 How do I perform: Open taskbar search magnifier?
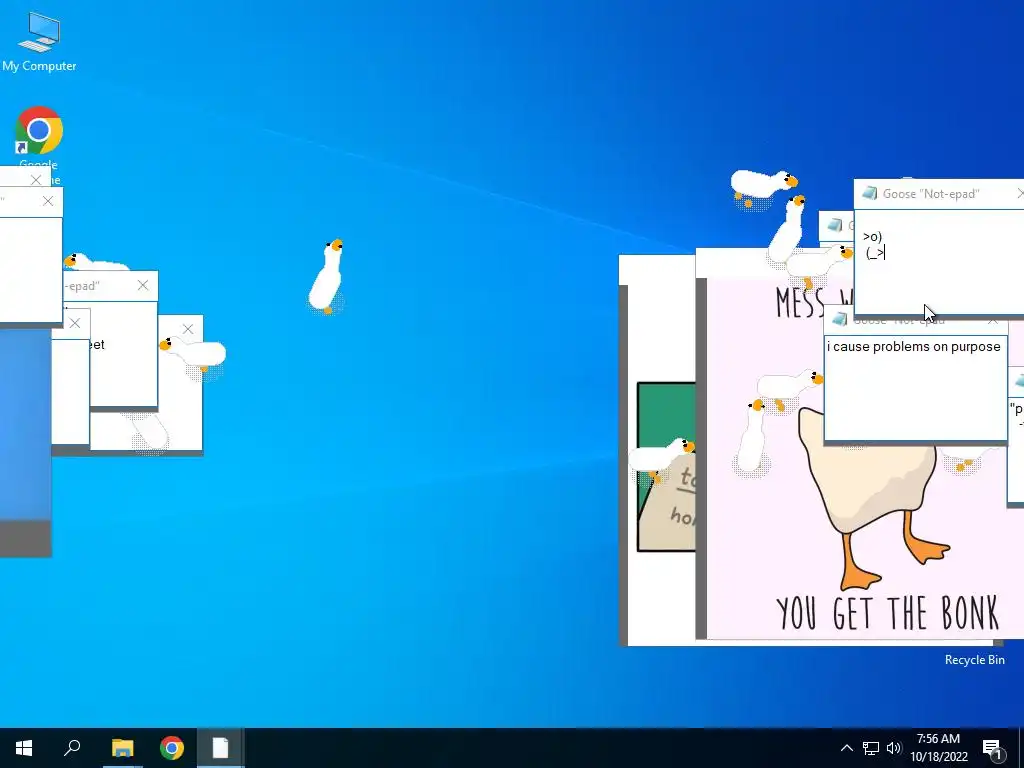coord(72,748)
